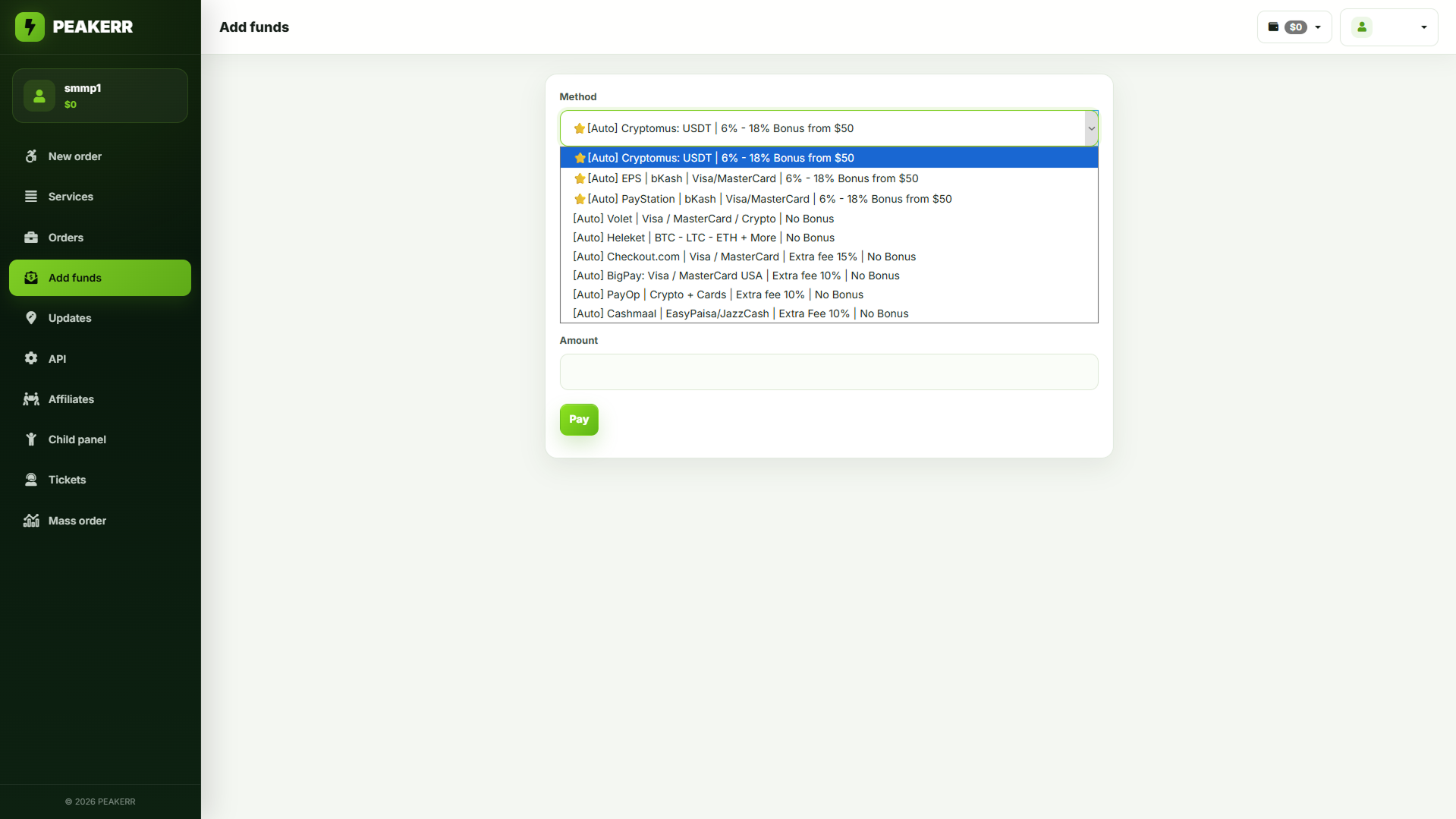
Task: Click the New order sidebar icon
Action: (31, 156)
